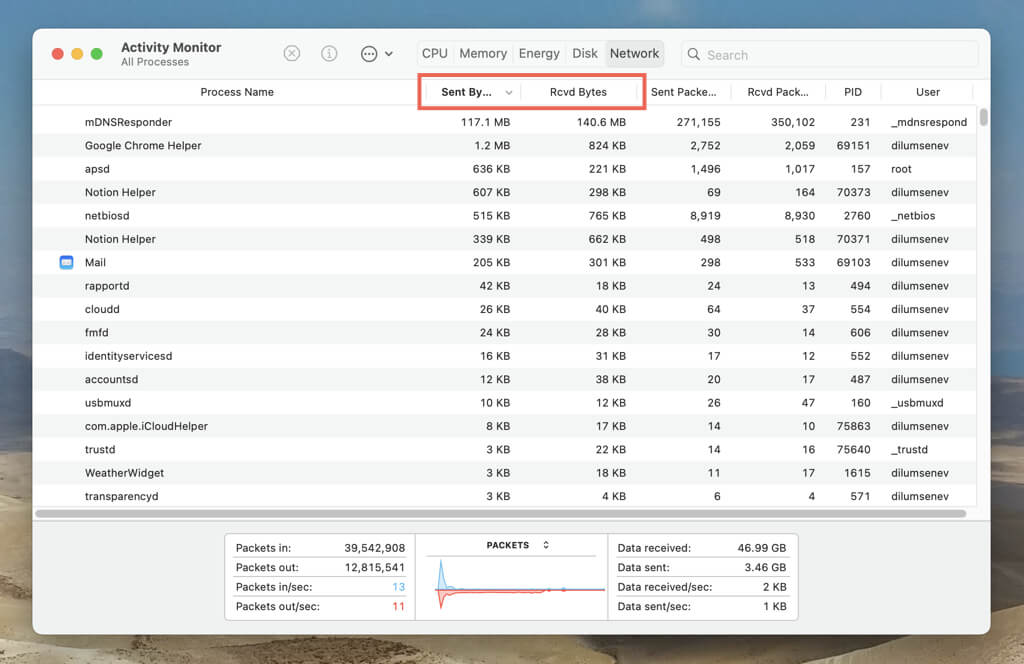
Task: Click the stop process X icon
Action: coord(292,54)
